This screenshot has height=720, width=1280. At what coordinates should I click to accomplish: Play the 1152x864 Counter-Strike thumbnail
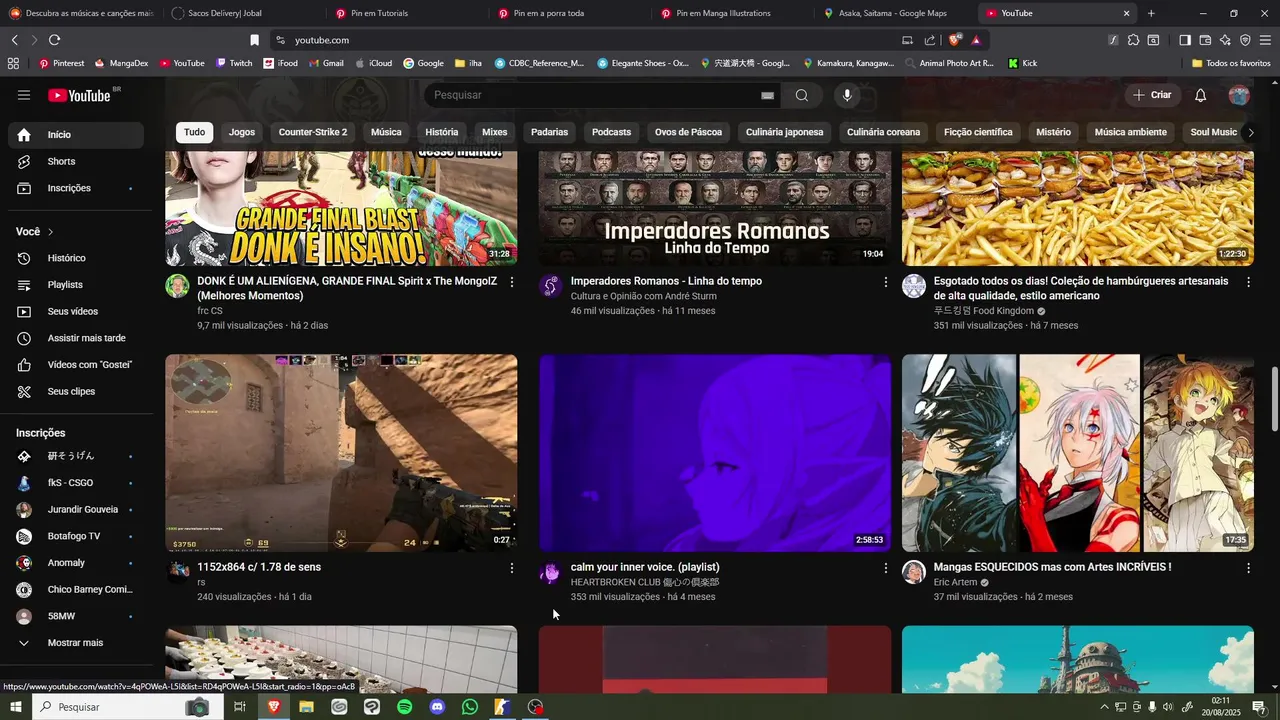point(341,453)
